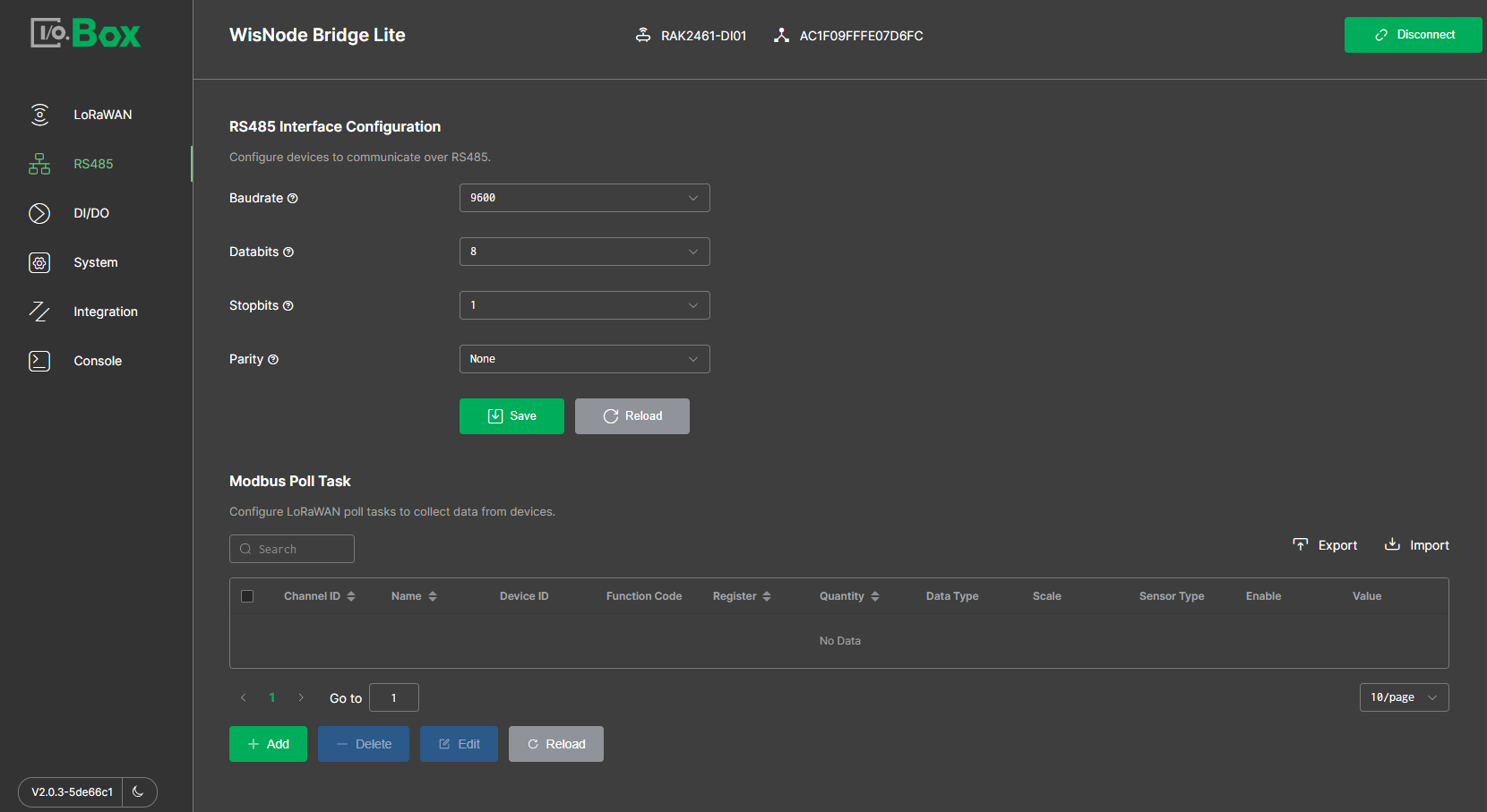
Task: Click the Delete poll task button
Action: (364, 744)
